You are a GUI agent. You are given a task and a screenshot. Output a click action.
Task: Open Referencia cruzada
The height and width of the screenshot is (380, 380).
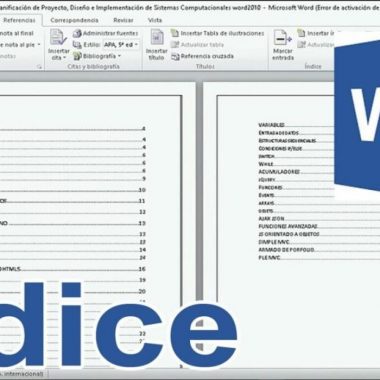click(202, 56)
